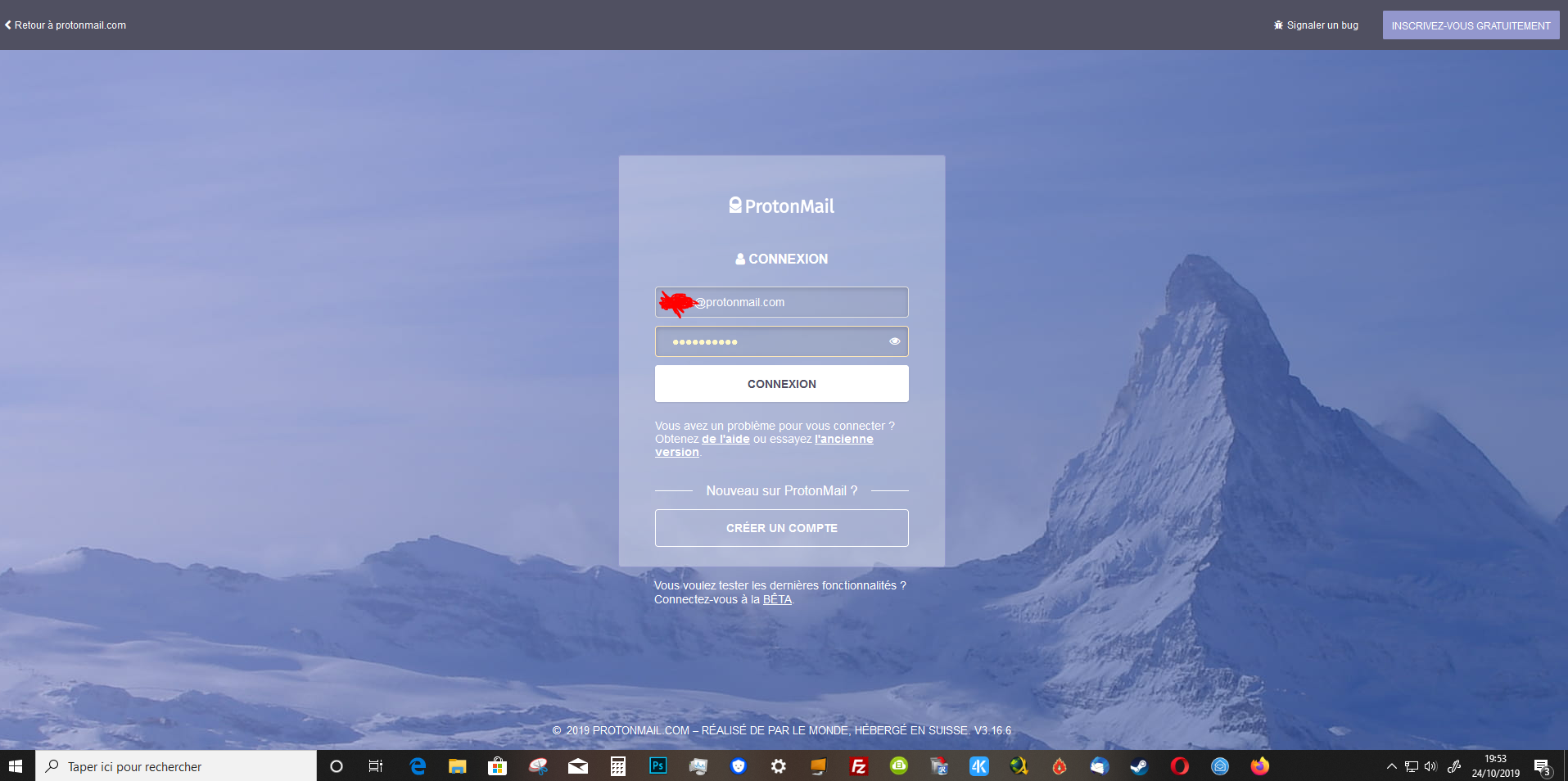The width and height of the screenshot is (1568, 781).
Task: Focus the password field
Action: coord(782,341)
